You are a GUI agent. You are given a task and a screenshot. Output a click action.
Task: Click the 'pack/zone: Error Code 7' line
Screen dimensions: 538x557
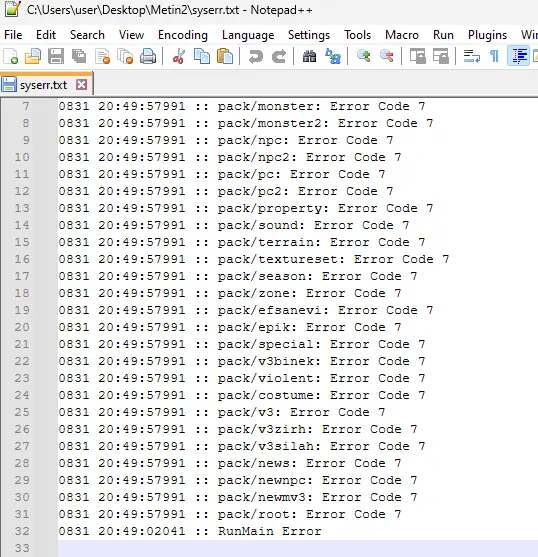click(x=230, y=293)
